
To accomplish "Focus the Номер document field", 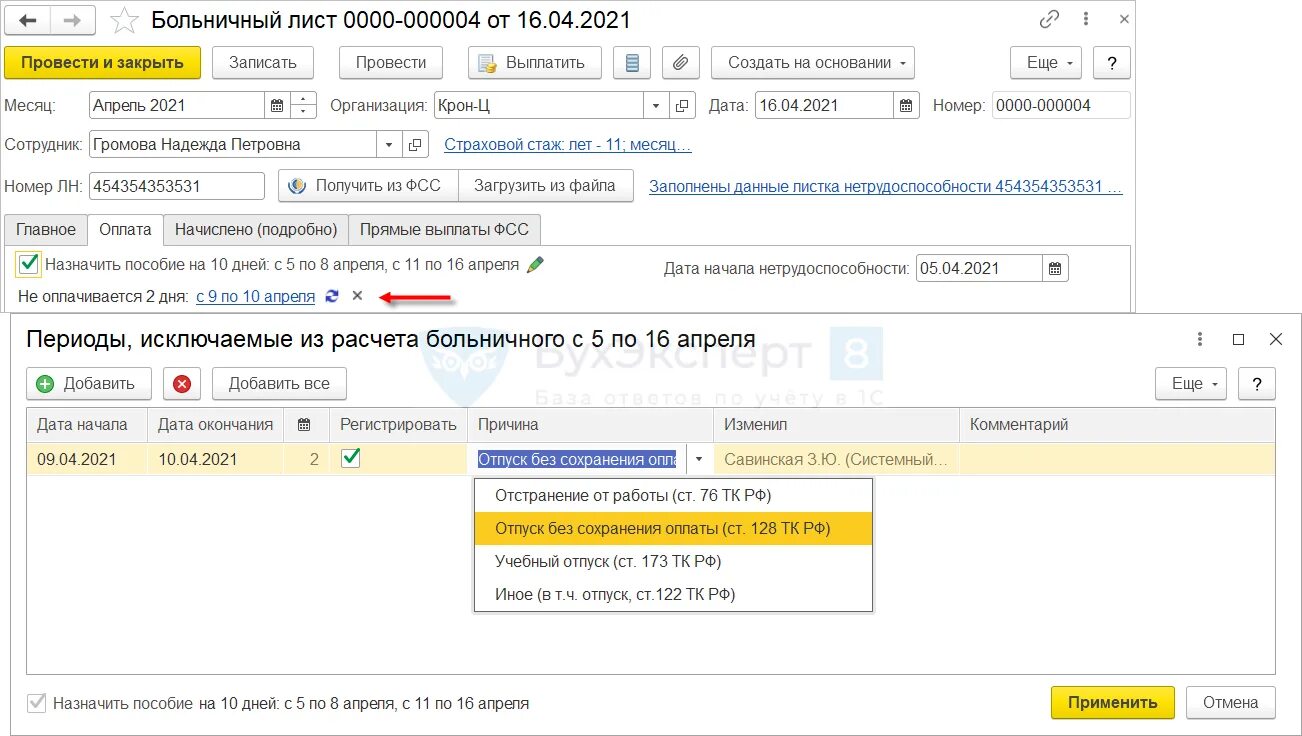I will click(x=1061, y=105).
